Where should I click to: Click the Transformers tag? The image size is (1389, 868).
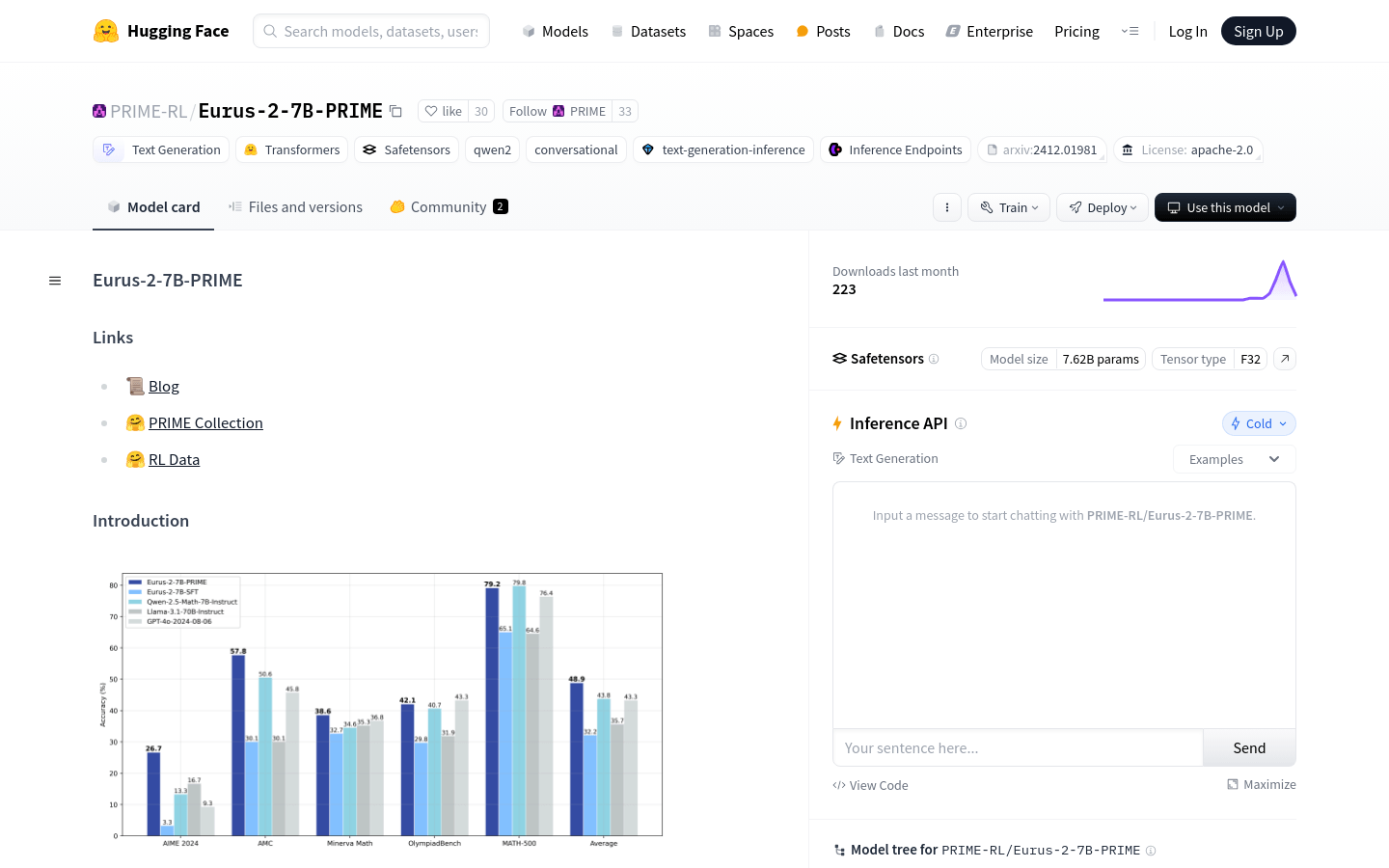292,149
